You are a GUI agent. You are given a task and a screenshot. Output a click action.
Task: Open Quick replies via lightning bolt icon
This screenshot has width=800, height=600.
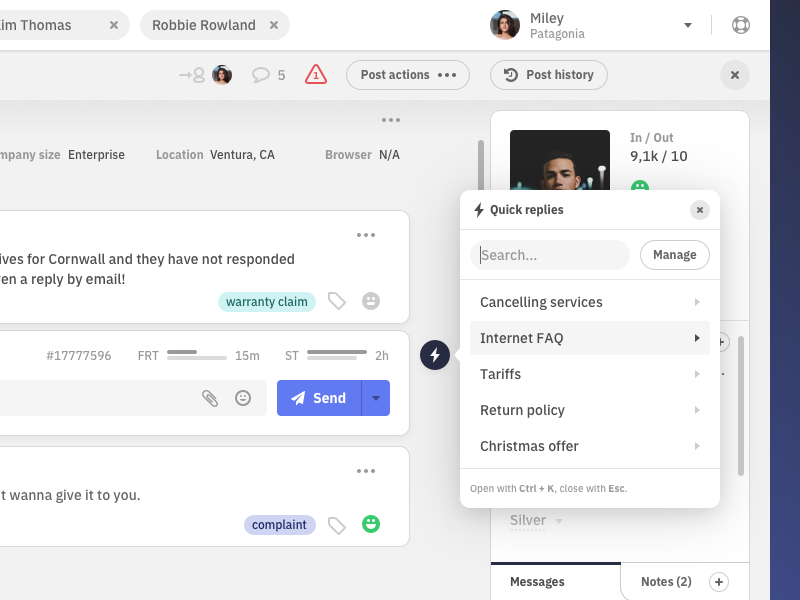coord(435,355)
